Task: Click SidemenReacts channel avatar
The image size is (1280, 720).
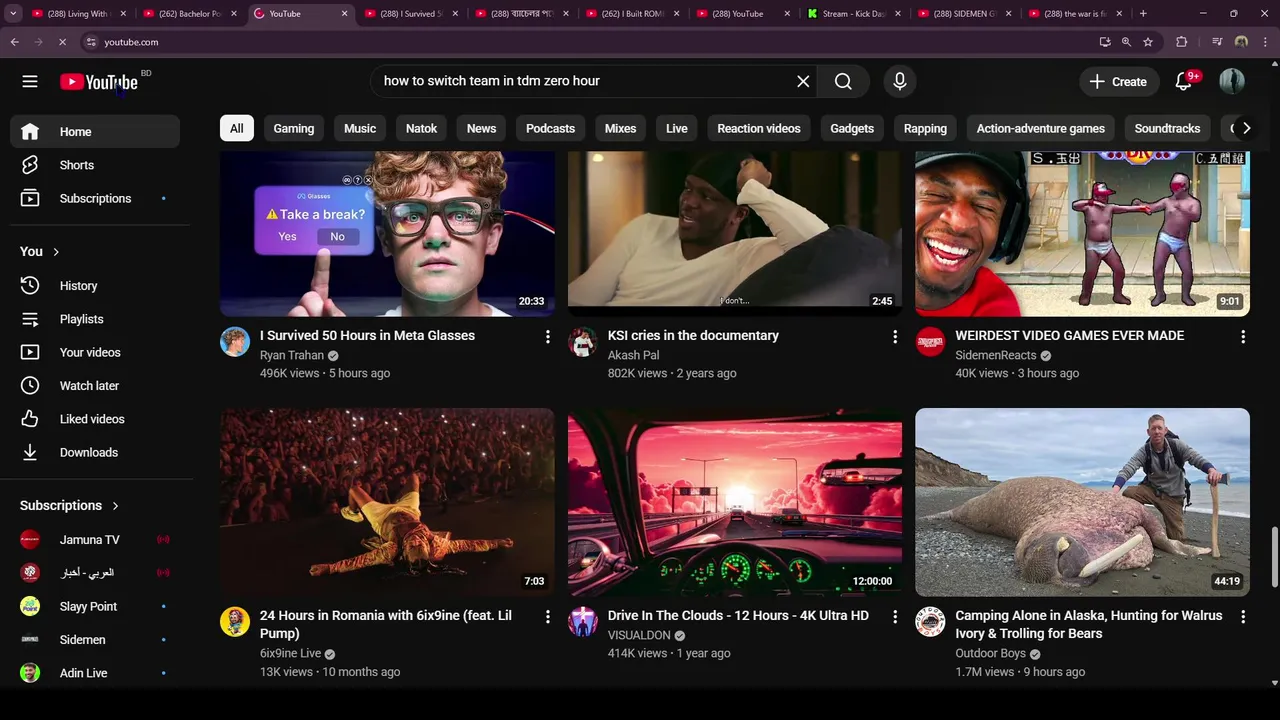Action: 930,342
